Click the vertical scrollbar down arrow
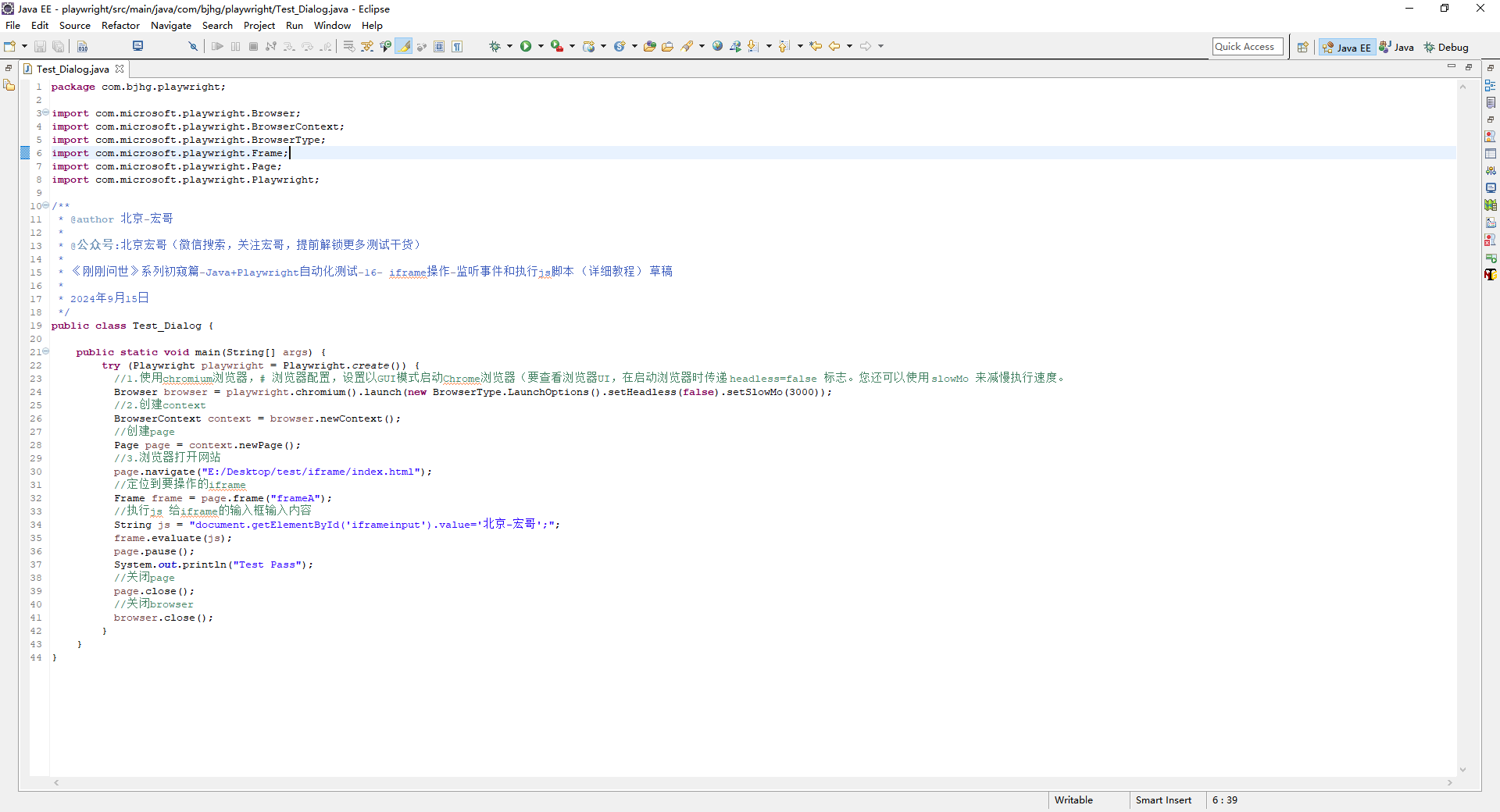This screenshot has width=1500, height=812. point(1462,770)
